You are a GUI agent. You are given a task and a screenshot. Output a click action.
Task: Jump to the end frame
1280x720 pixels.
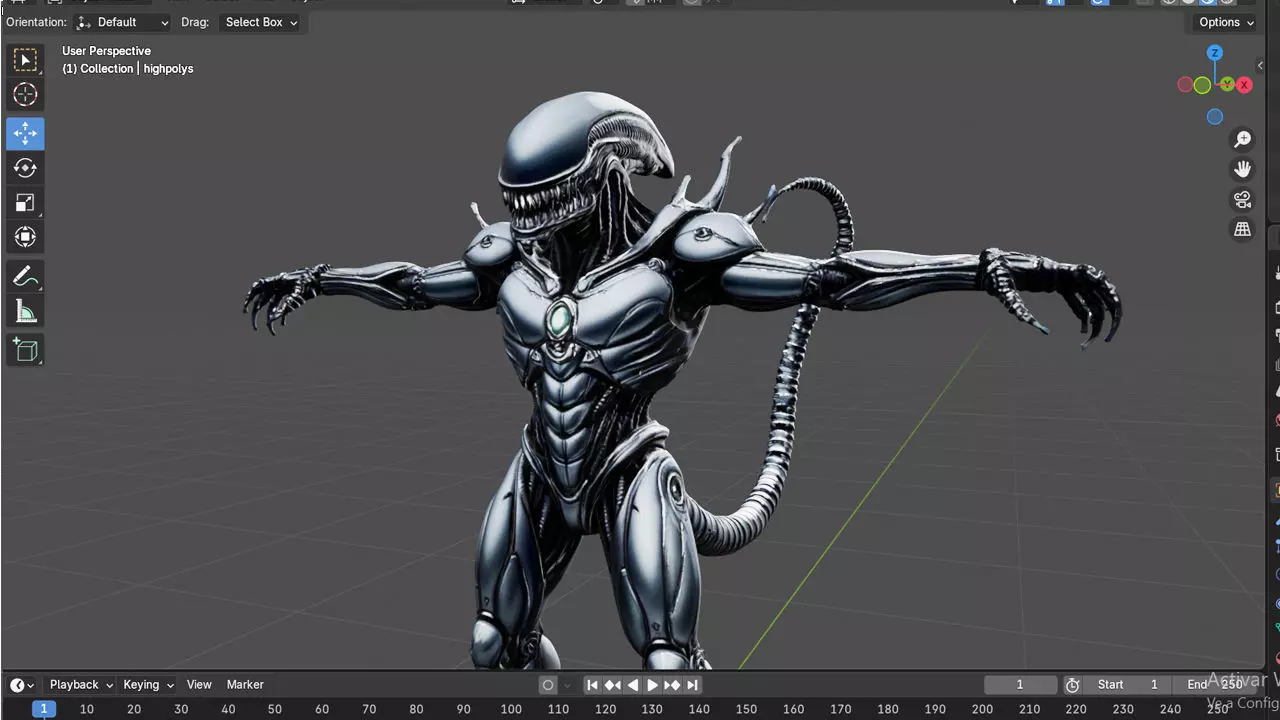click(692, 685)
